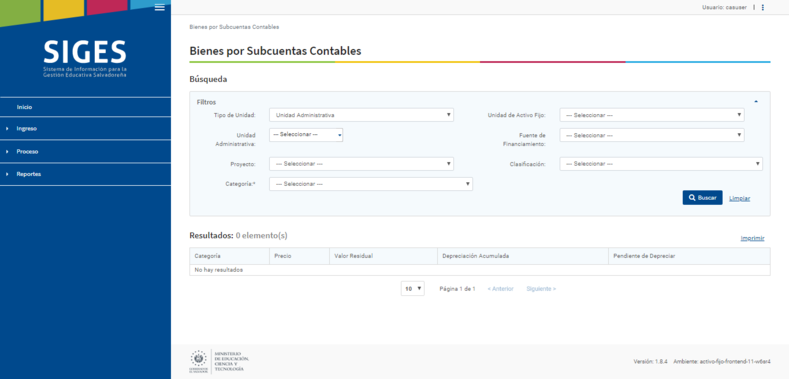Open the Unidad Administrativa selector
The width and height of the screenshot is (789, 379).
(x=306, y=135)
